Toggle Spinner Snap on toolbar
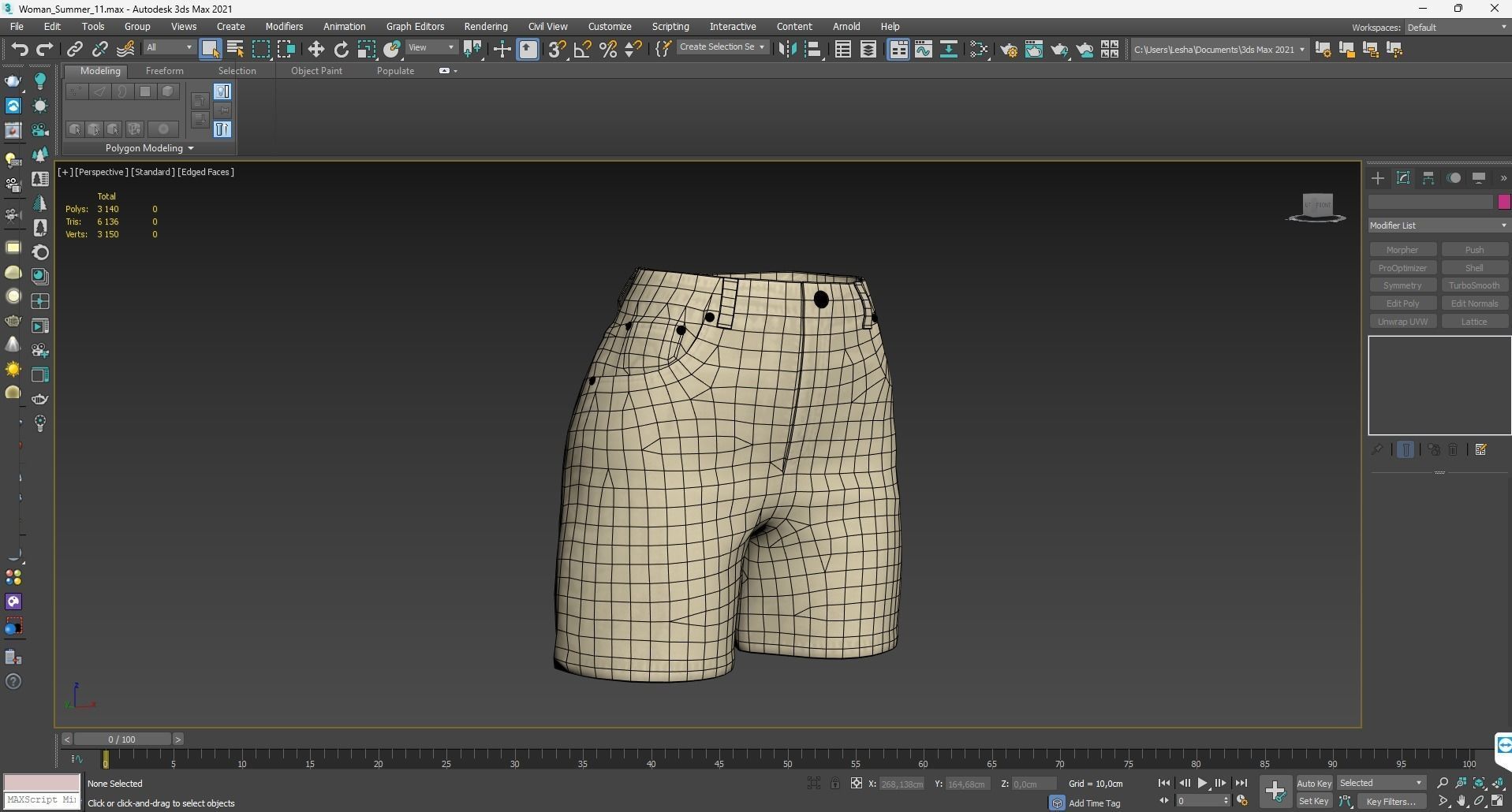This screenshot has width=1512, height=812. pos(633,50)
